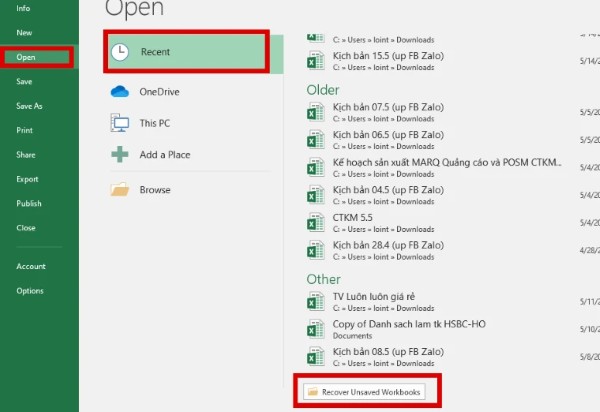Open the Account page
The height and width of the screenshot is (412, 600).
30,266
